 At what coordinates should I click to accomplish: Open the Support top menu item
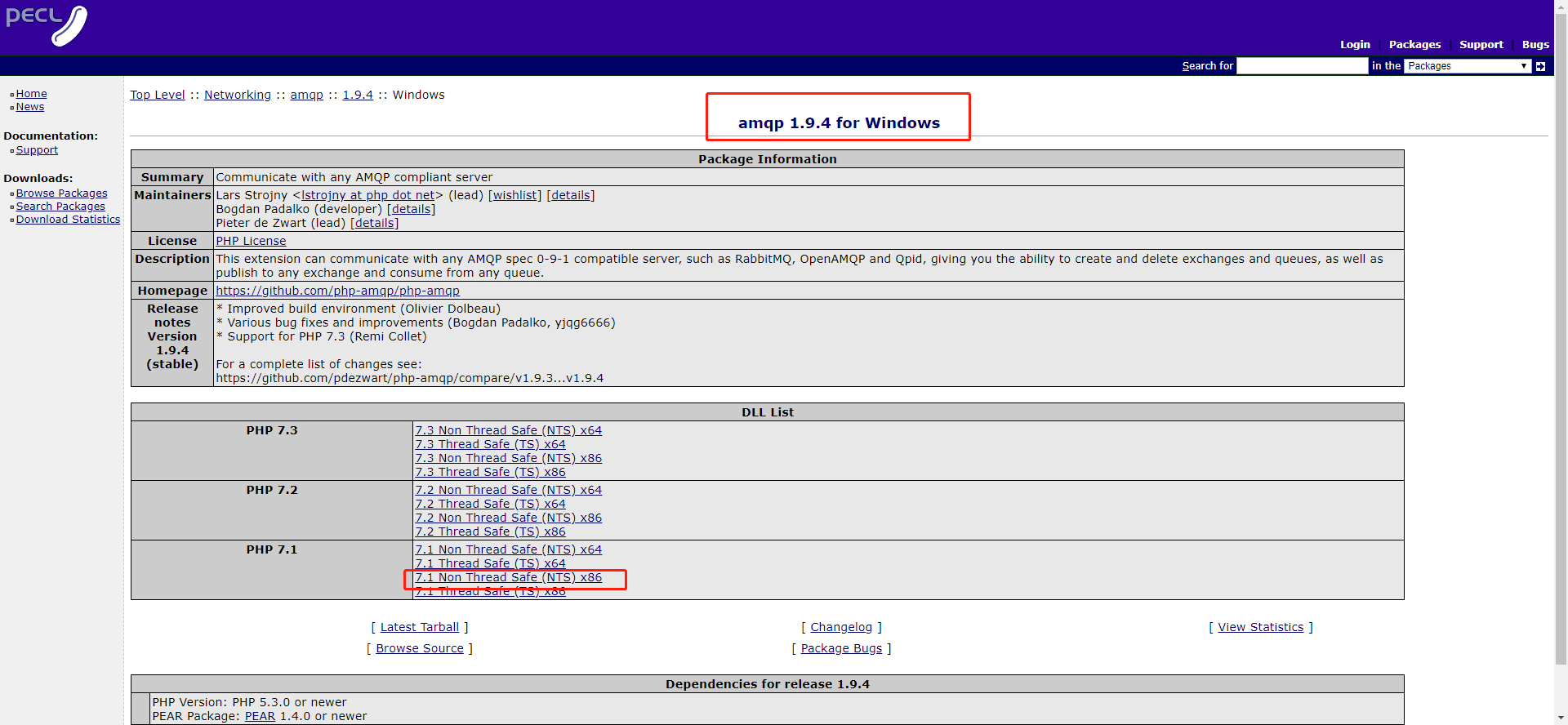1481,45
